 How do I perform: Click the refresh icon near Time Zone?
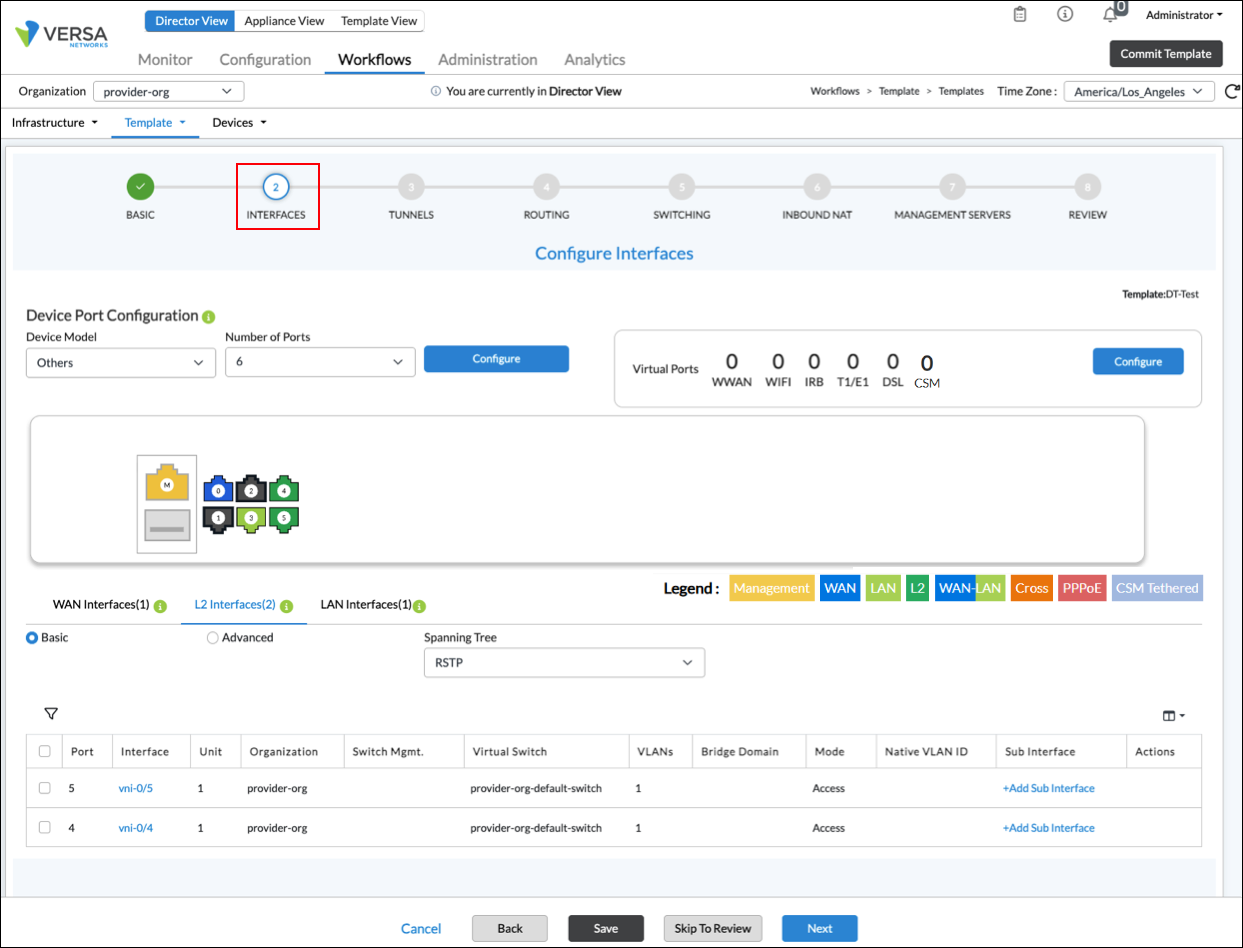[x=1232, y=91]
